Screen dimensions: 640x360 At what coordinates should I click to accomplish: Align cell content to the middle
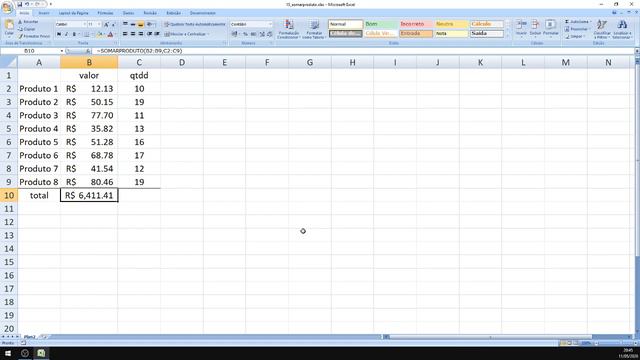[133, 24]
